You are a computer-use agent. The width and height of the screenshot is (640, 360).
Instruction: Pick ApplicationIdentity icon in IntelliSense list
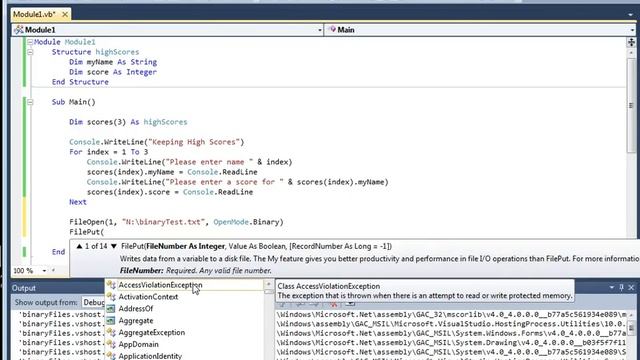(111, 356)
